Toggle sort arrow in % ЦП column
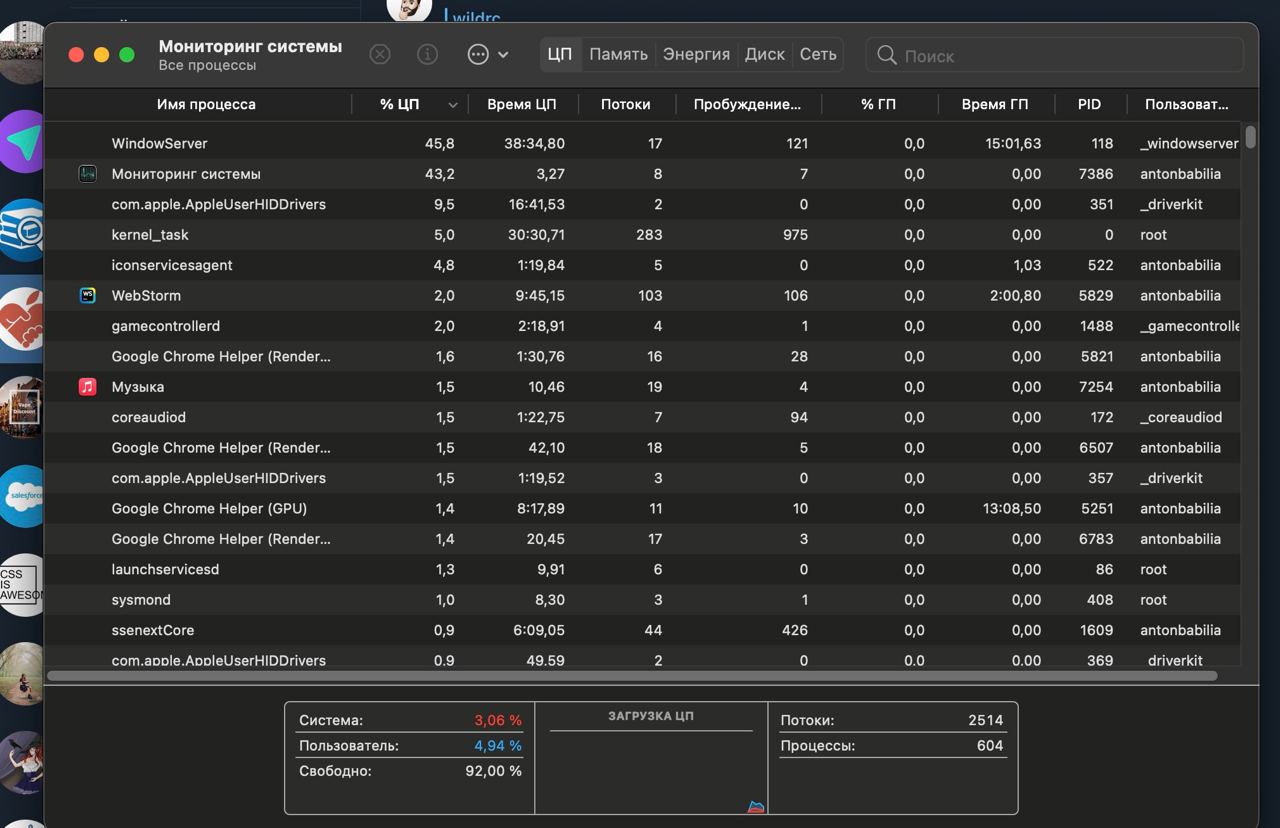This screenshot has height=828, width=1280. point(453,105)
